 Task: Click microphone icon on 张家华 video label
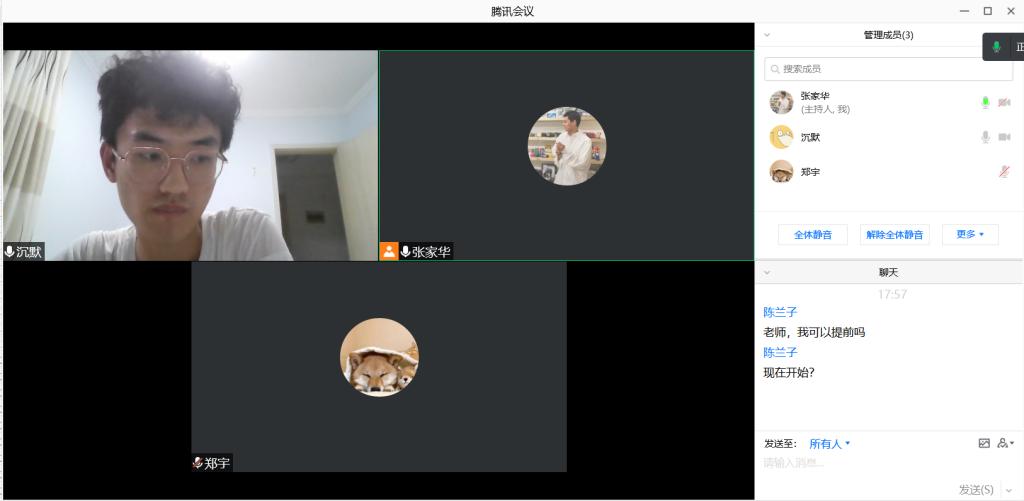point(406,251)
